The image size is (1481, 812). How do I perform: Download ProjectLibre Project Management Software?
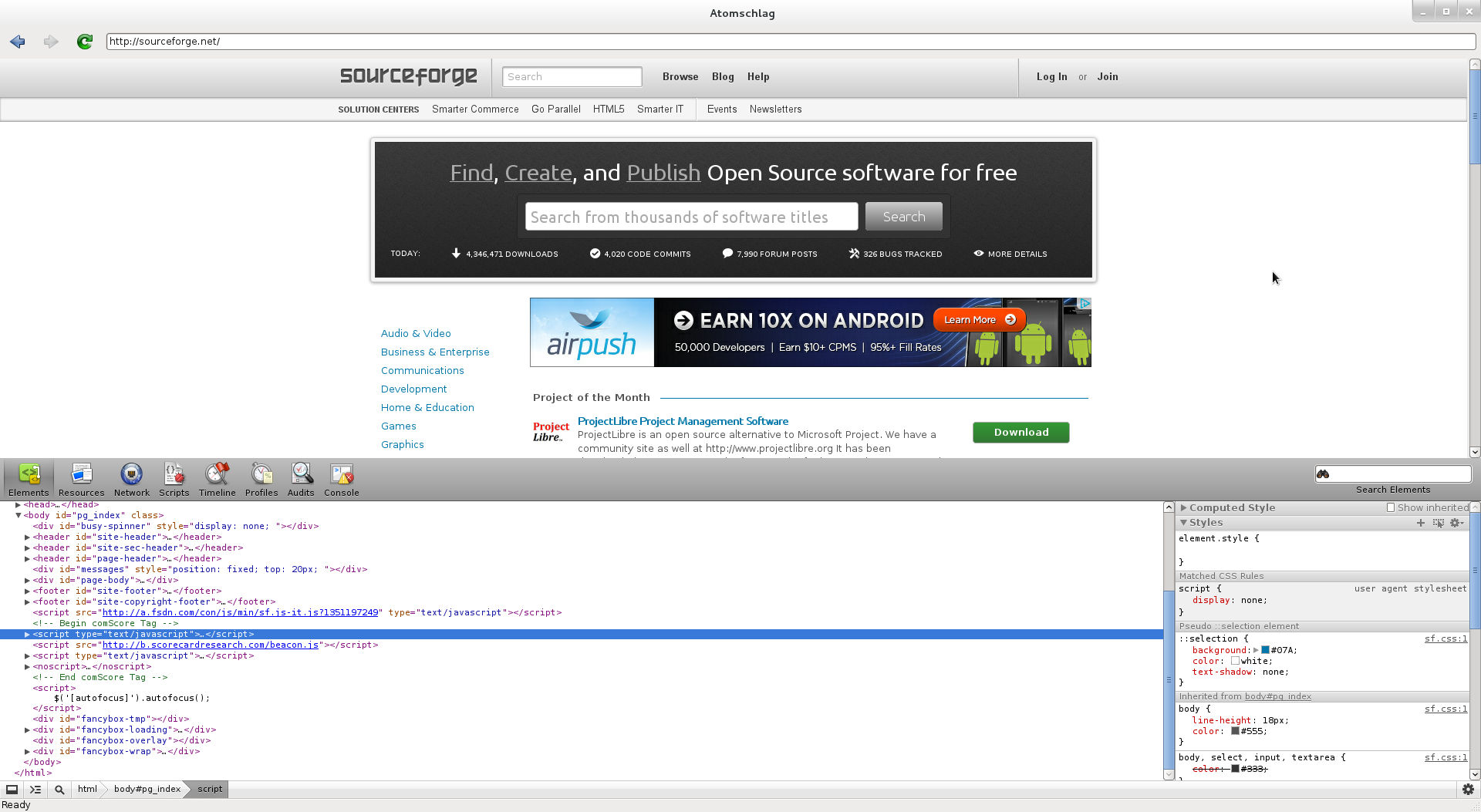[1021, 432]
